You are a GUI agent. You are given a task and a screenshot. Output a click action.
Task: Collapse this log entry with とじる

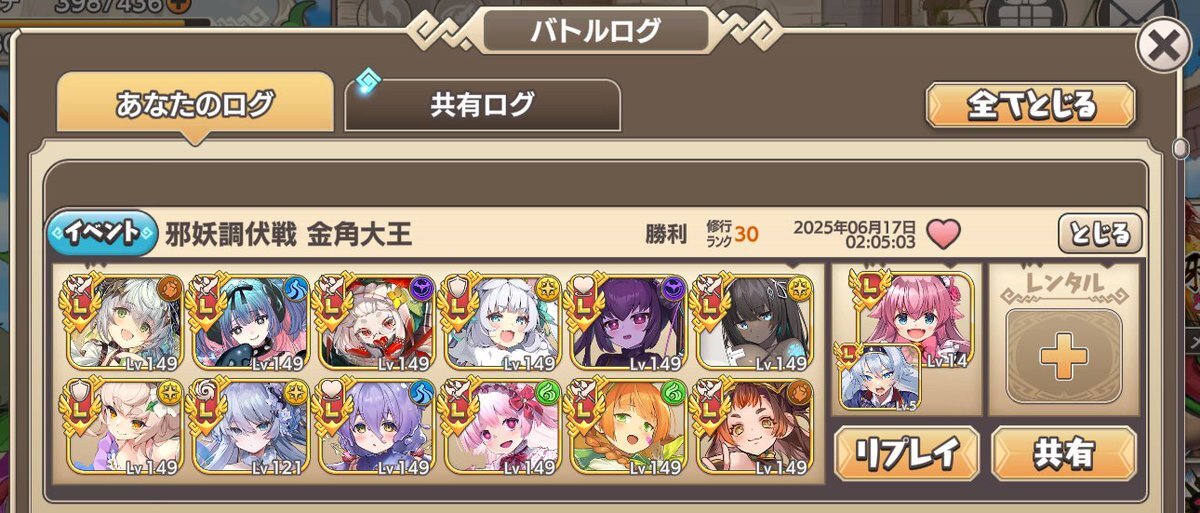point(1100,234)
